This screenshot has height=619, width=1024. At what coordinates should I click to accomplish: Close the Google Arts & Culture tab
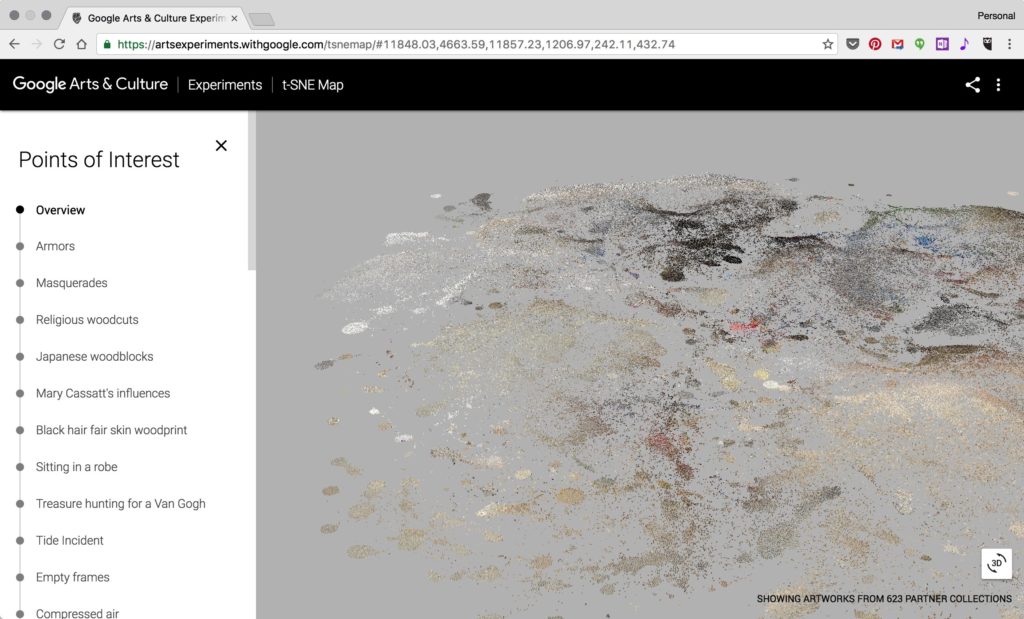pyautogui.click(x=234, y=18)
